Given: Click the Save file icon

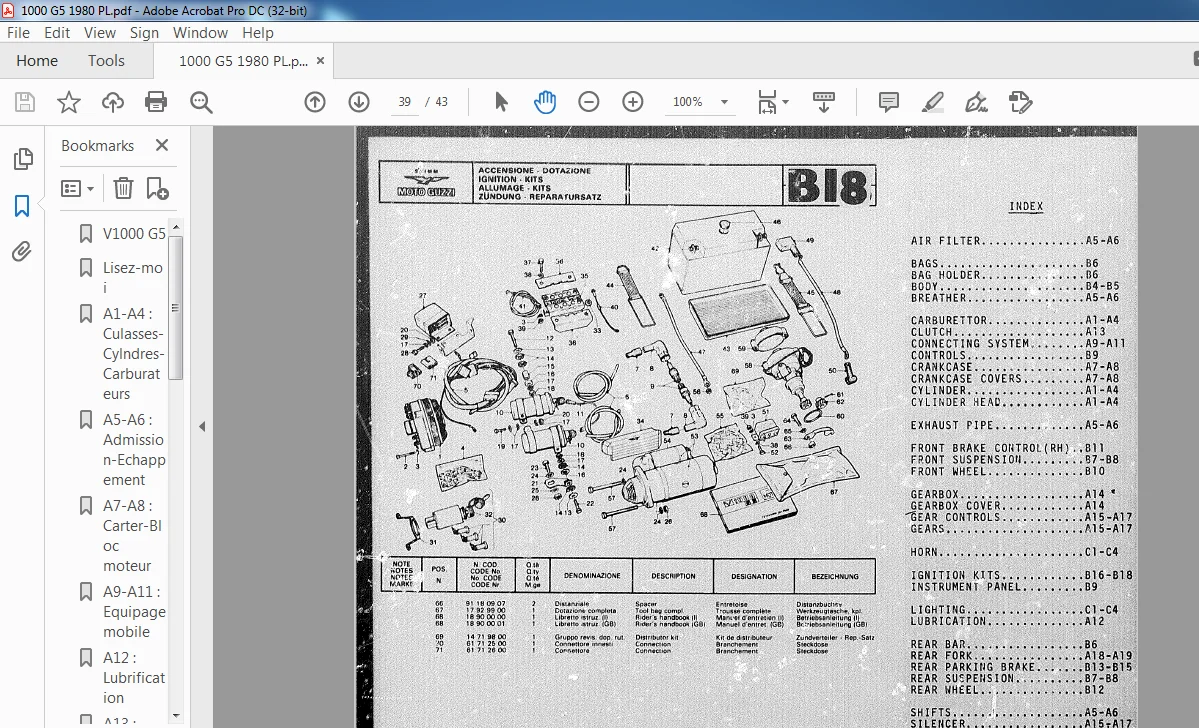Looking at the screenshot, I should coord(24,102).
